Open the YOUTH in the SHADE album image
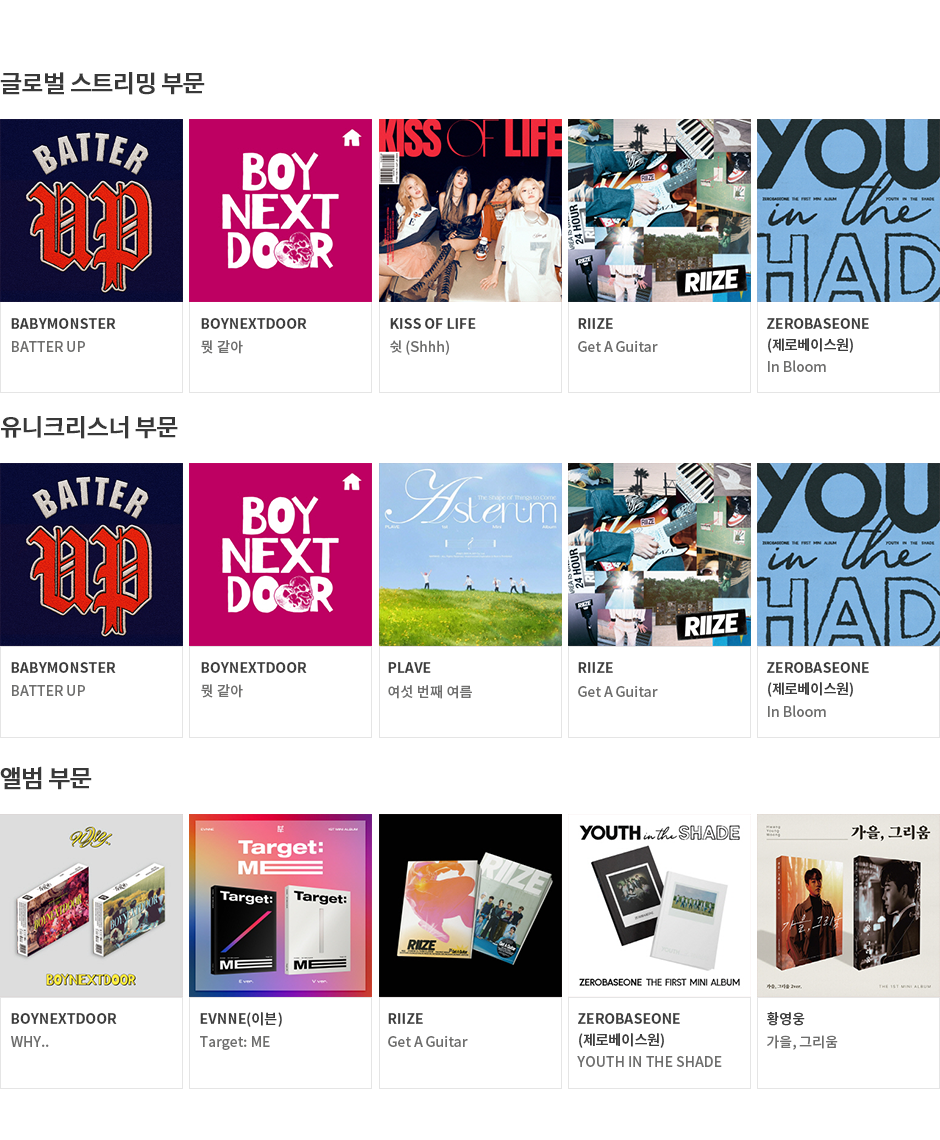940x1140 pixels. [659, 905]
